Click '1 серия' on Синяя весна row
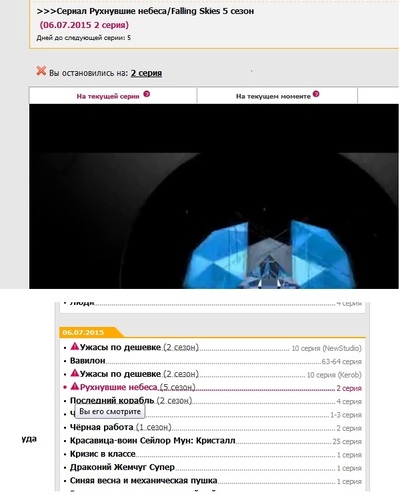This screenshot has width=400, height=494. pos(349,482)
